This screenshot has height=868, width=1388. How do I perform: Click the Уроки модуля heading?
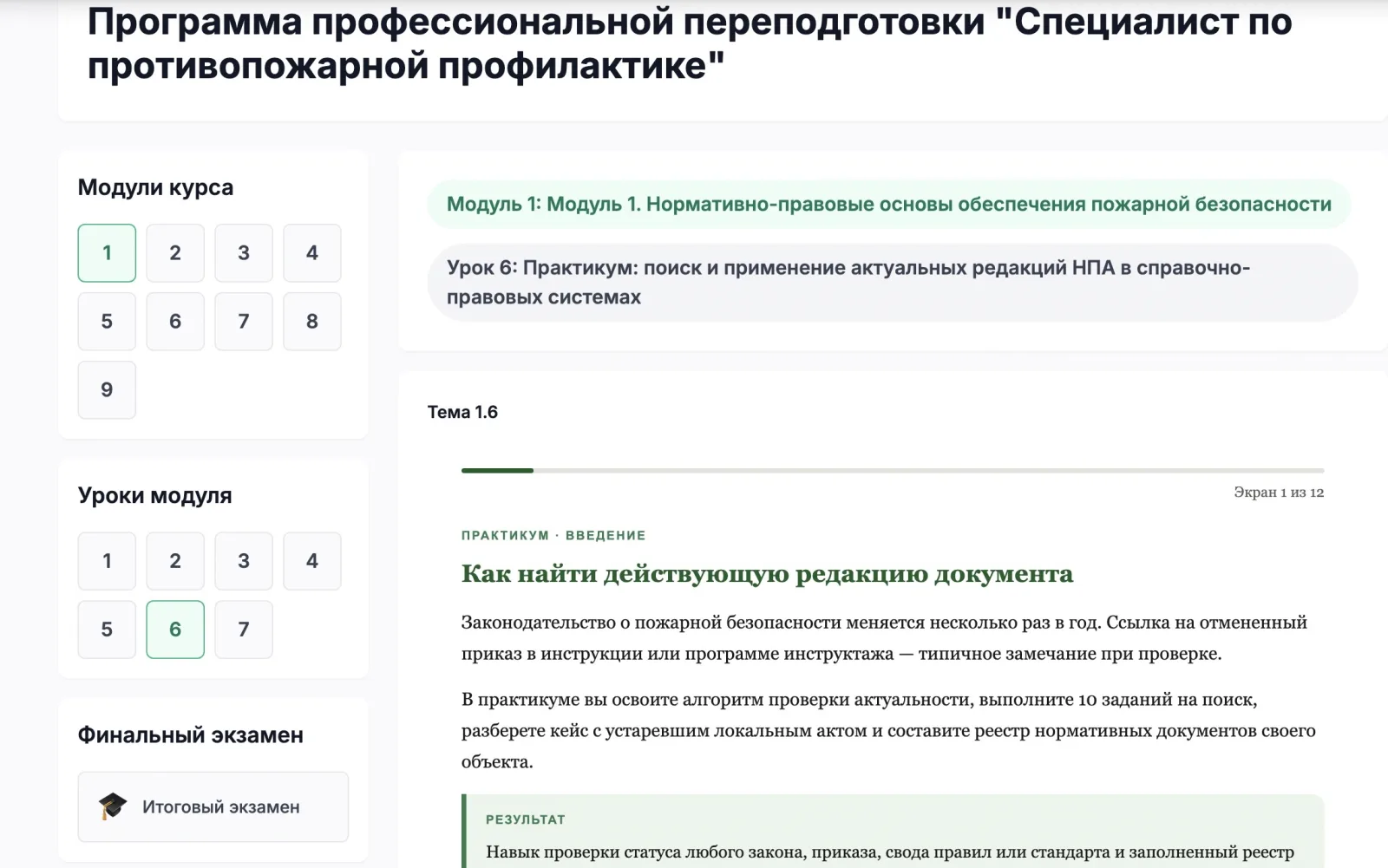[154, 496]
